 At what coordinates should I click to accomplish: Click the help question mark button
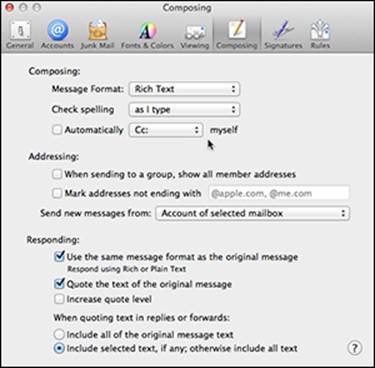point(355,348)
